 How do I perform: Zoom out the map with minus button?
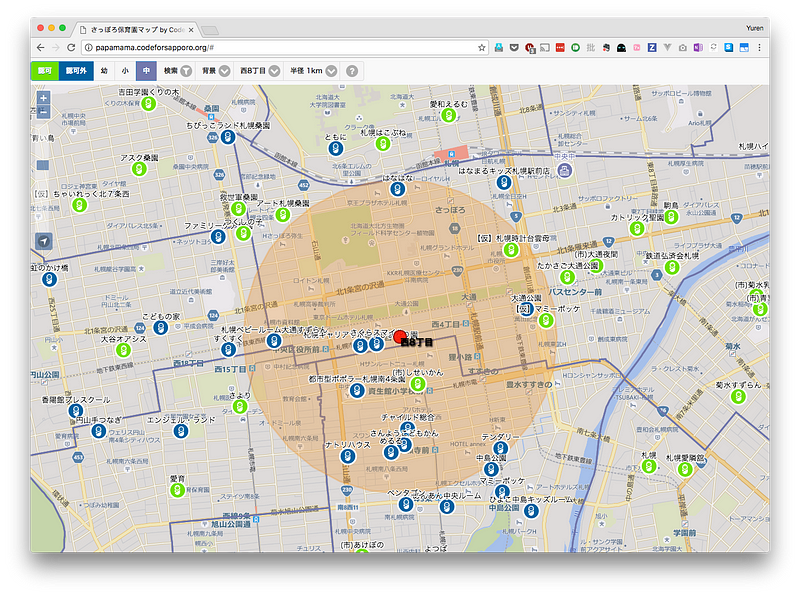[43, 113]
